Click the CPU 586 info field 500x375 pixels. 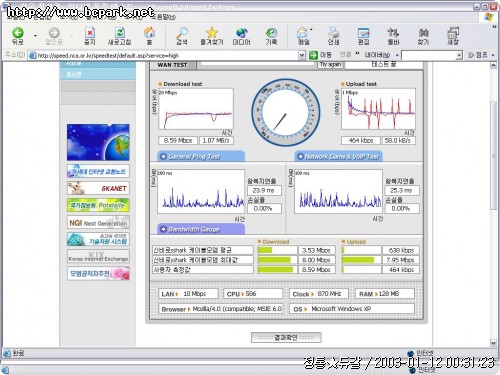click(253, 294)
